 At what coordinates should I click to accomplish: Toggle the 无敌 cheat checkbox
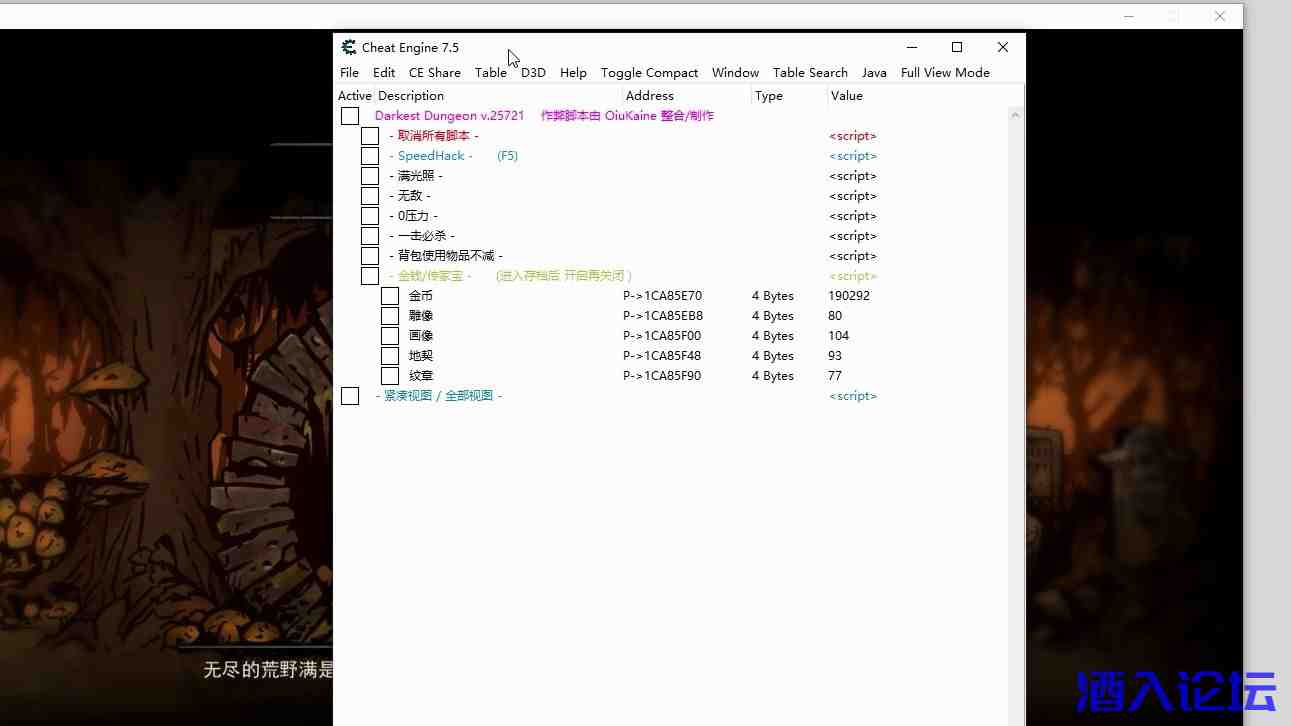tap(370, 196)
